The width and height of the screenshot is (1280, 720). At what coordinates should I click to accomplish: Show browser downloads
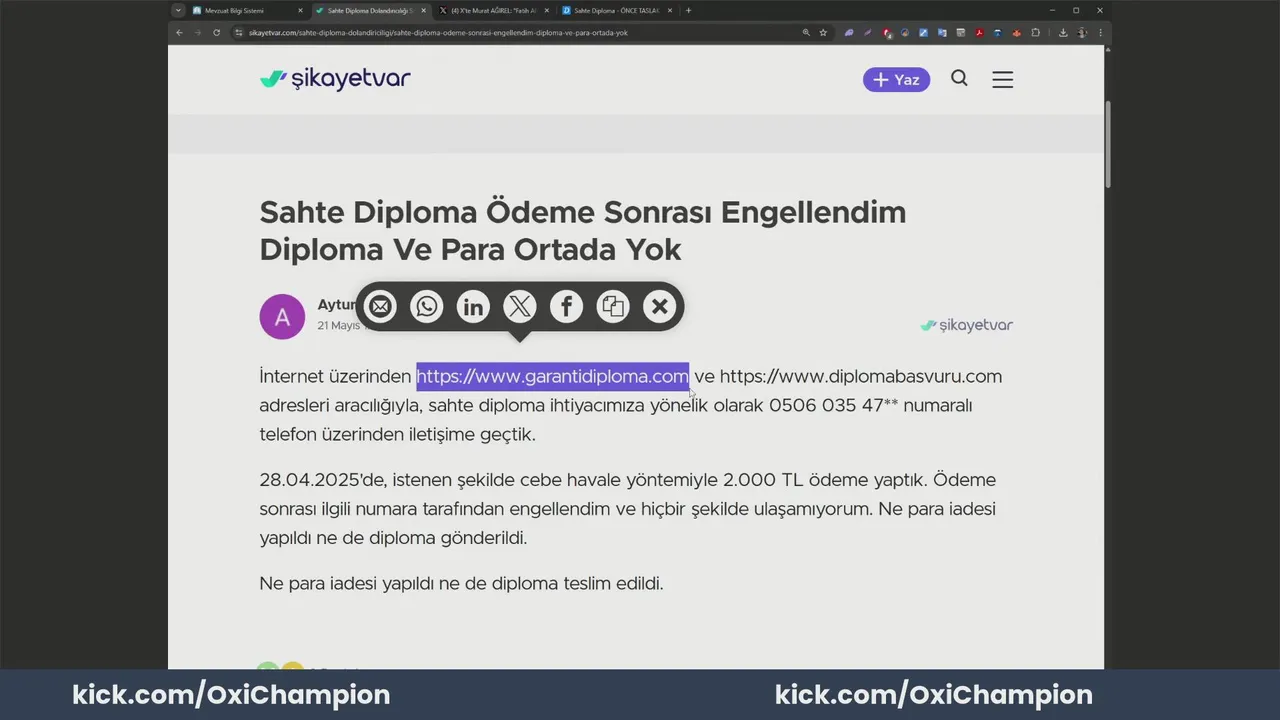pos(1063,32)
